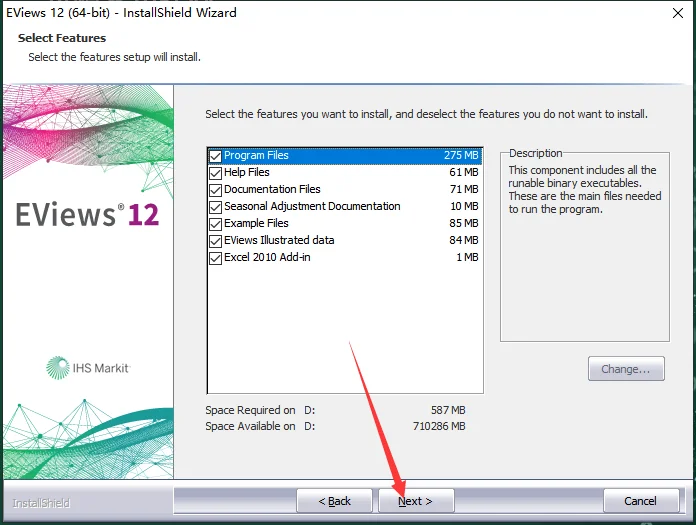Select the Seasonal Adjustment Documentation feature name
Image resolution: width=696 pixels, height=525 pixels.
[x=312, y=207]
